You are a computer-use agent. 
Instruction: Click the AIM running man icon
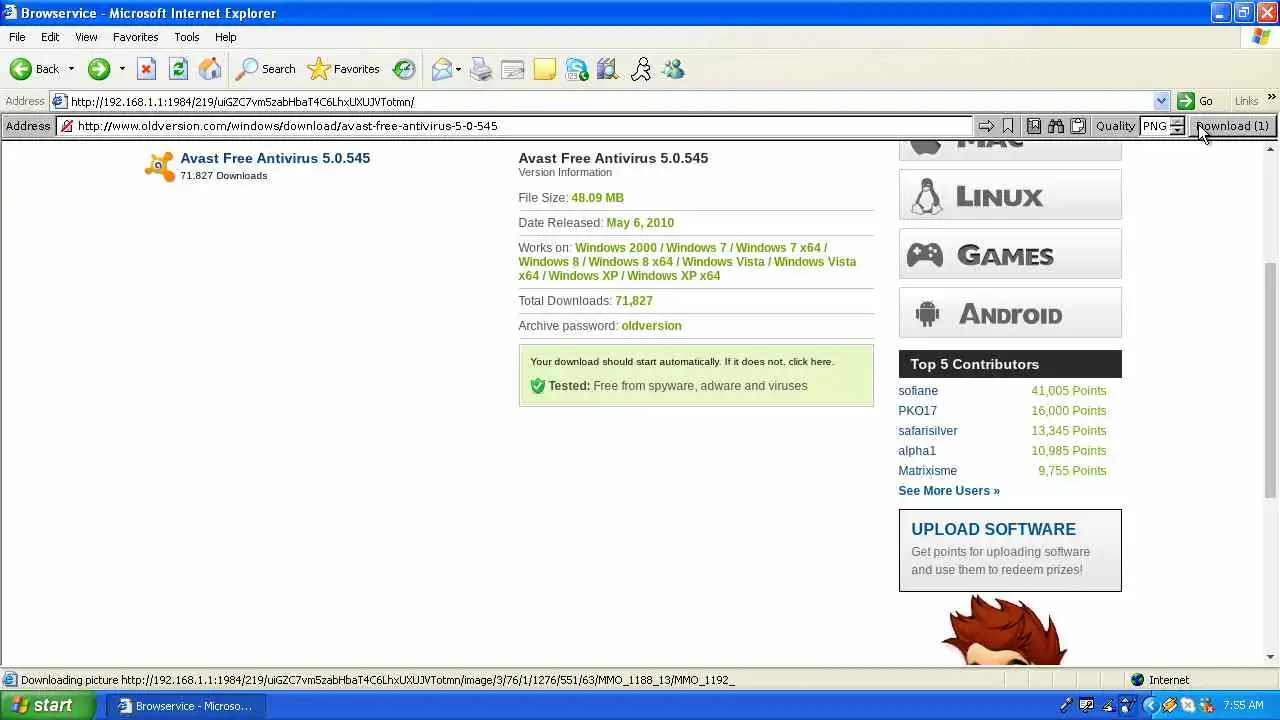coord(641,69)
